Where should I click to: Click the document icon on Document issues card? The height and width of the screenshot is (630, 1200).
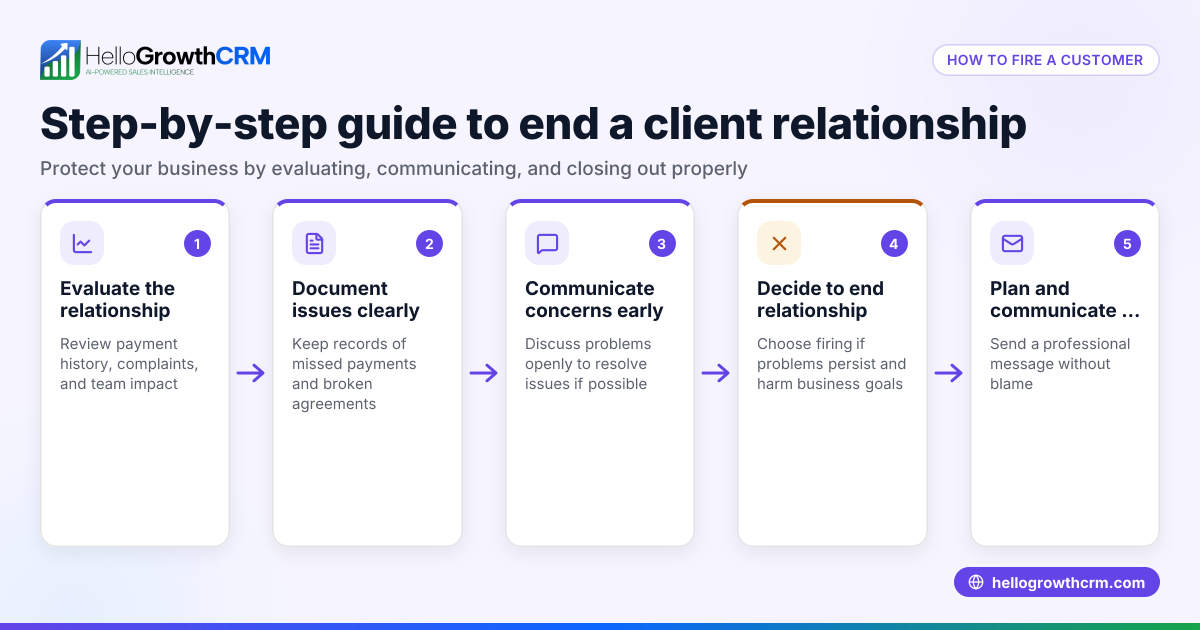314,243
